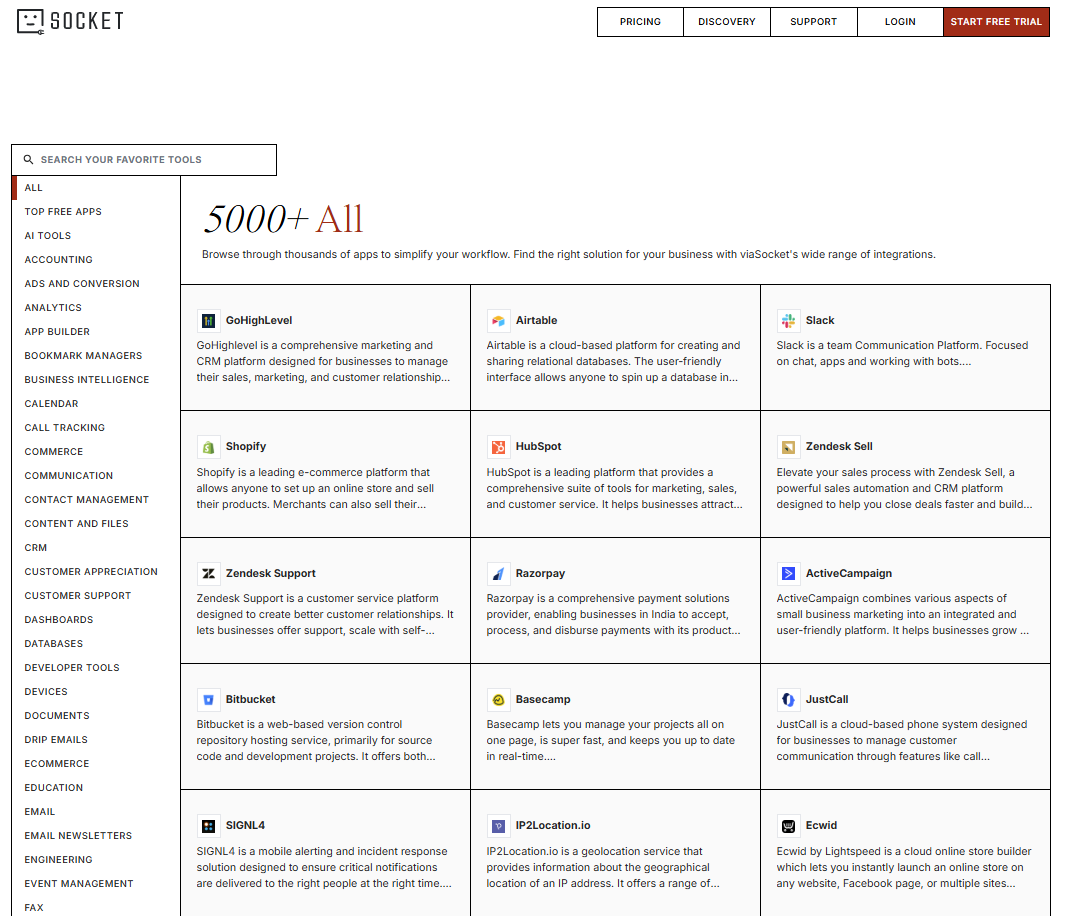Select the Communication category

click(96, 476)
